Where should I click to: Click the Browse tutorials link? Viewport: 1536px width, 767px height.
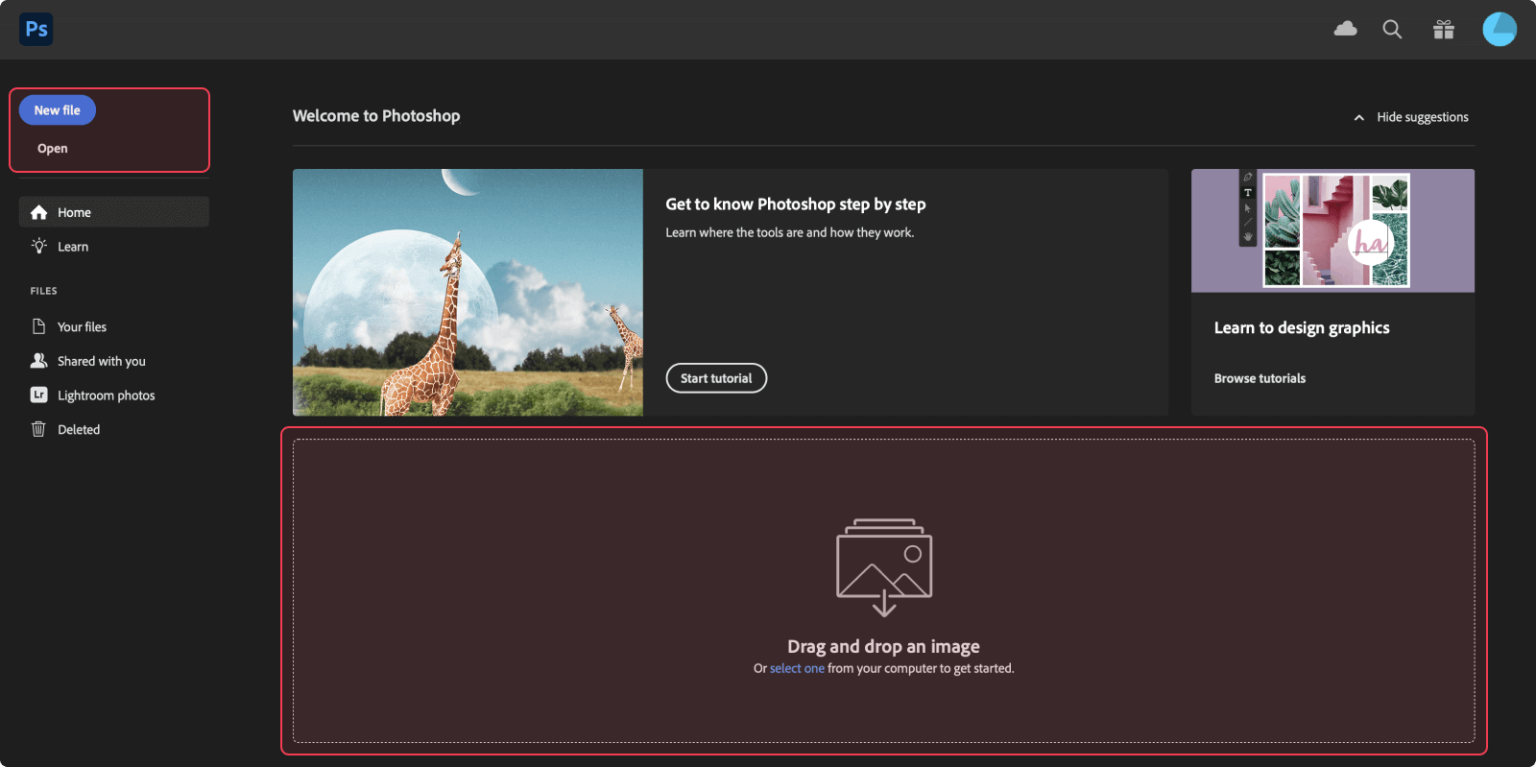[1259, 378]
